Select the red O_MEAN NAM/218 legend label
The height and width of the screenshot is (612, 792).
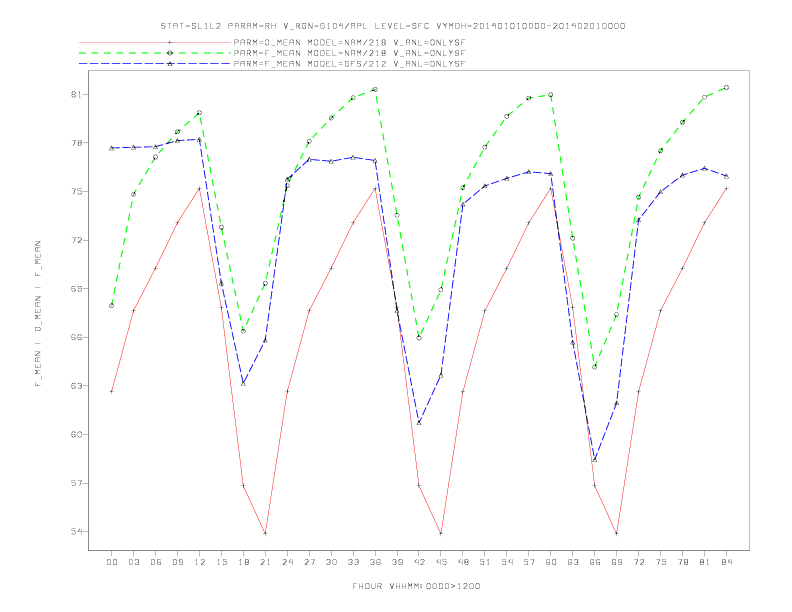click(349, 42)
